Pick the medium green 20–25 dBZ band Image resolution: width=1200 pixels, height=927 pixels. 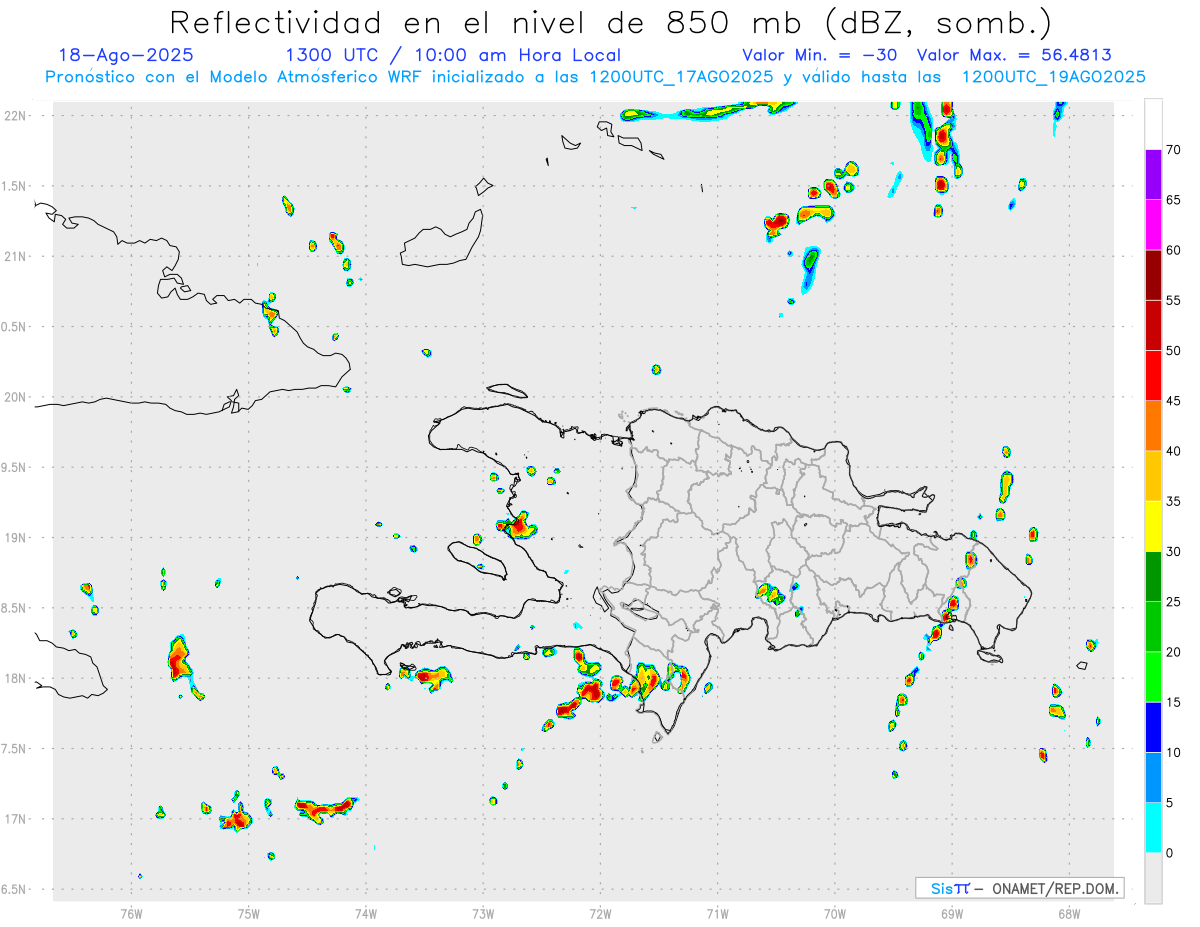click(1153, 627)
